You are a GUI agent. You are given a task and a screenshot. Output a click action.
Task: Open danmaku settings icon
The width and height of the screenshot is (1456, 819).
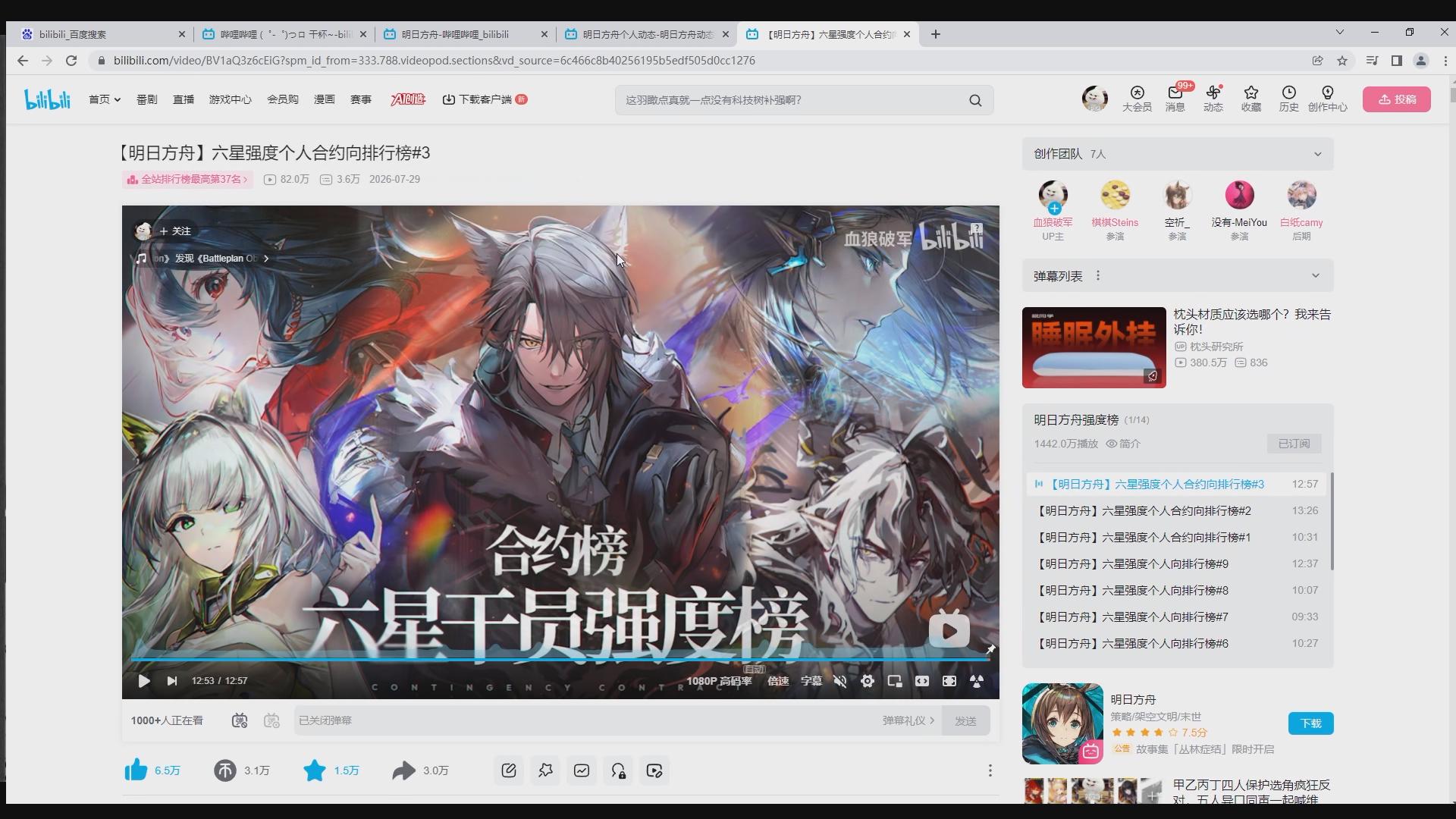tap(271, 720)
